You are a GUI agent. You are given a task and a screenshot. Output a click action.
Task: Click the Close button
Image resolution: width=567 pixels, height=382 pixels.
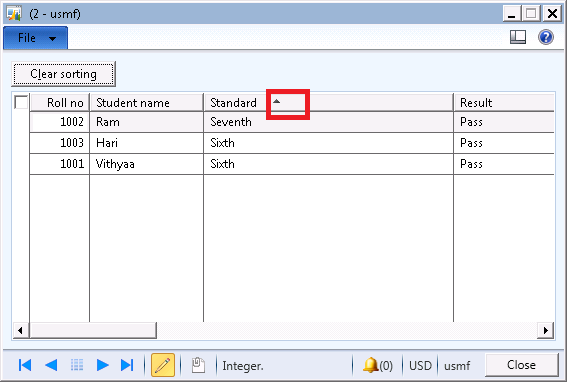[521, 365]
